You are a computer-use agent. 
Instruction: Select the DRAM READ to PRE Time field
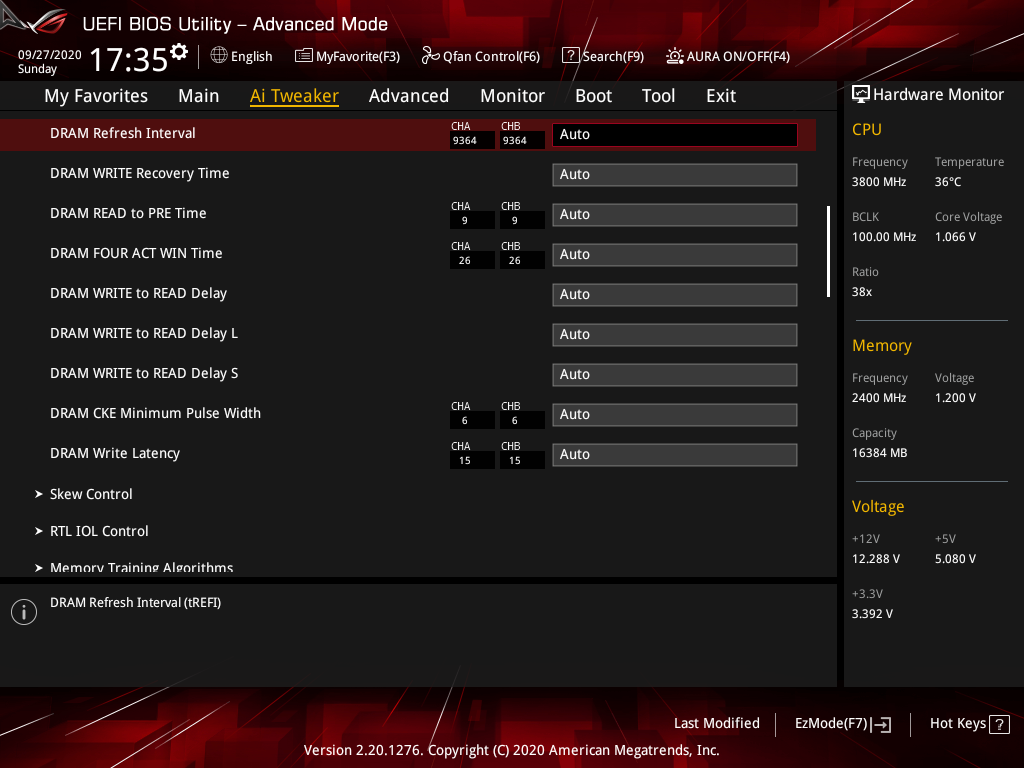point(675,214)
